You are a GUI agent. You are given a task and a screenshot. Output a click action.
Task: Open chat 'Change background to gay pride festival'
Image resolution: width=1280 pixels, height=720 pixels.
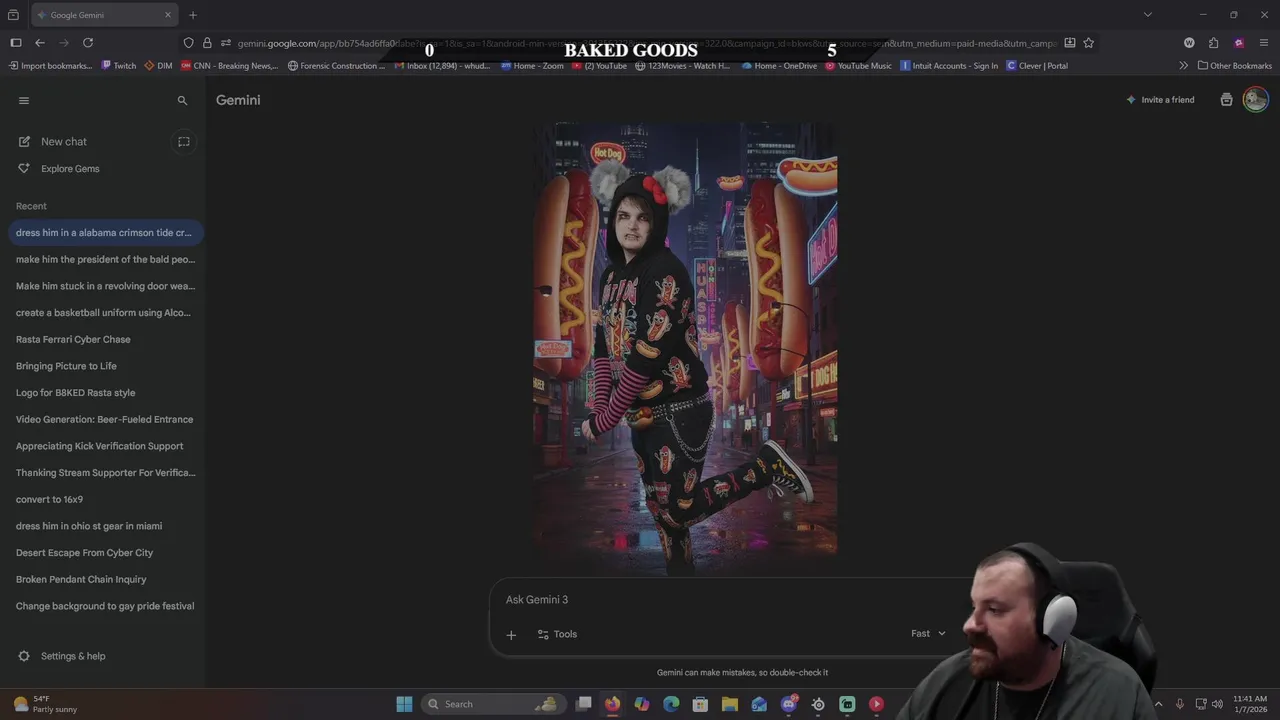[x=105, y=606]
